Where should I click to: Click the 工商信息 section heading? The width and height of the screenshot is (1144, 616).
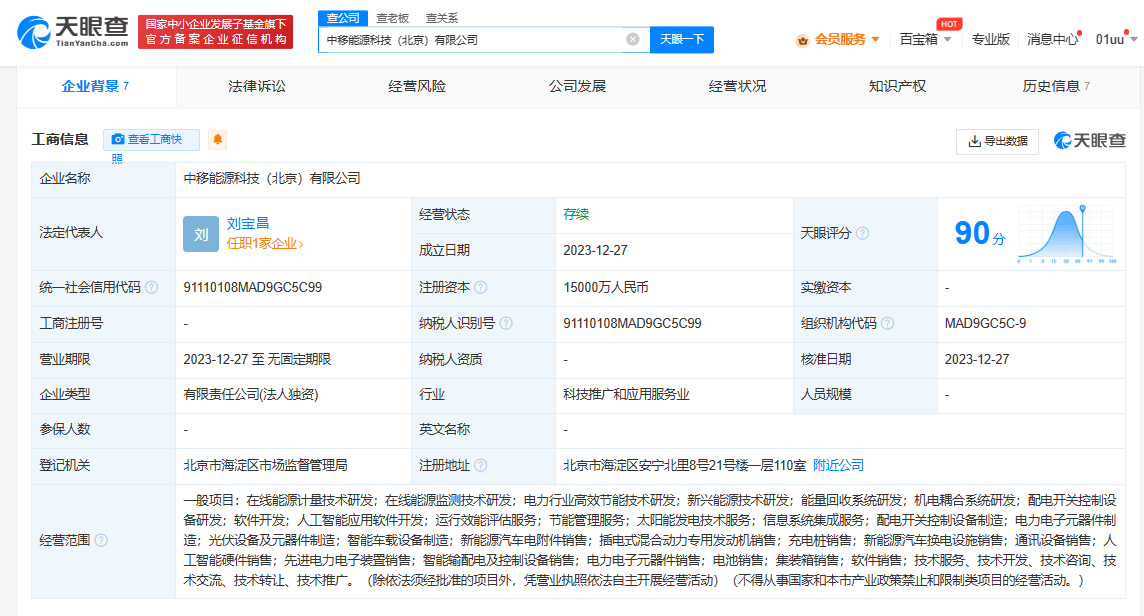60,139
